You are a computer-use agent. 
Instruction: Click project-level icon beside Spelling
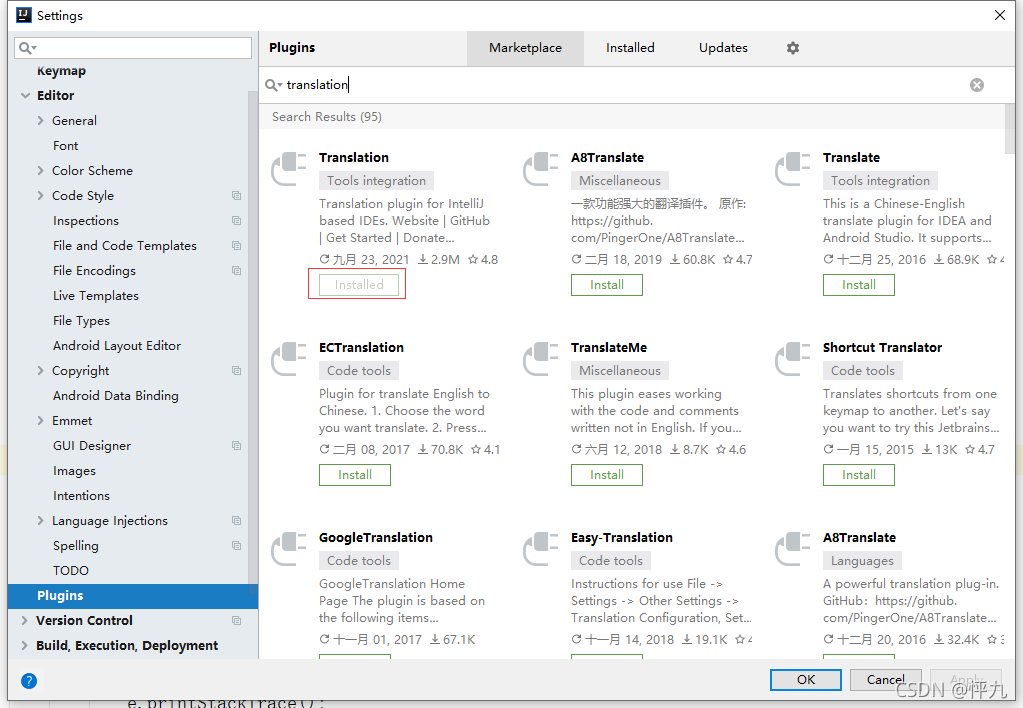click(236, 546)
